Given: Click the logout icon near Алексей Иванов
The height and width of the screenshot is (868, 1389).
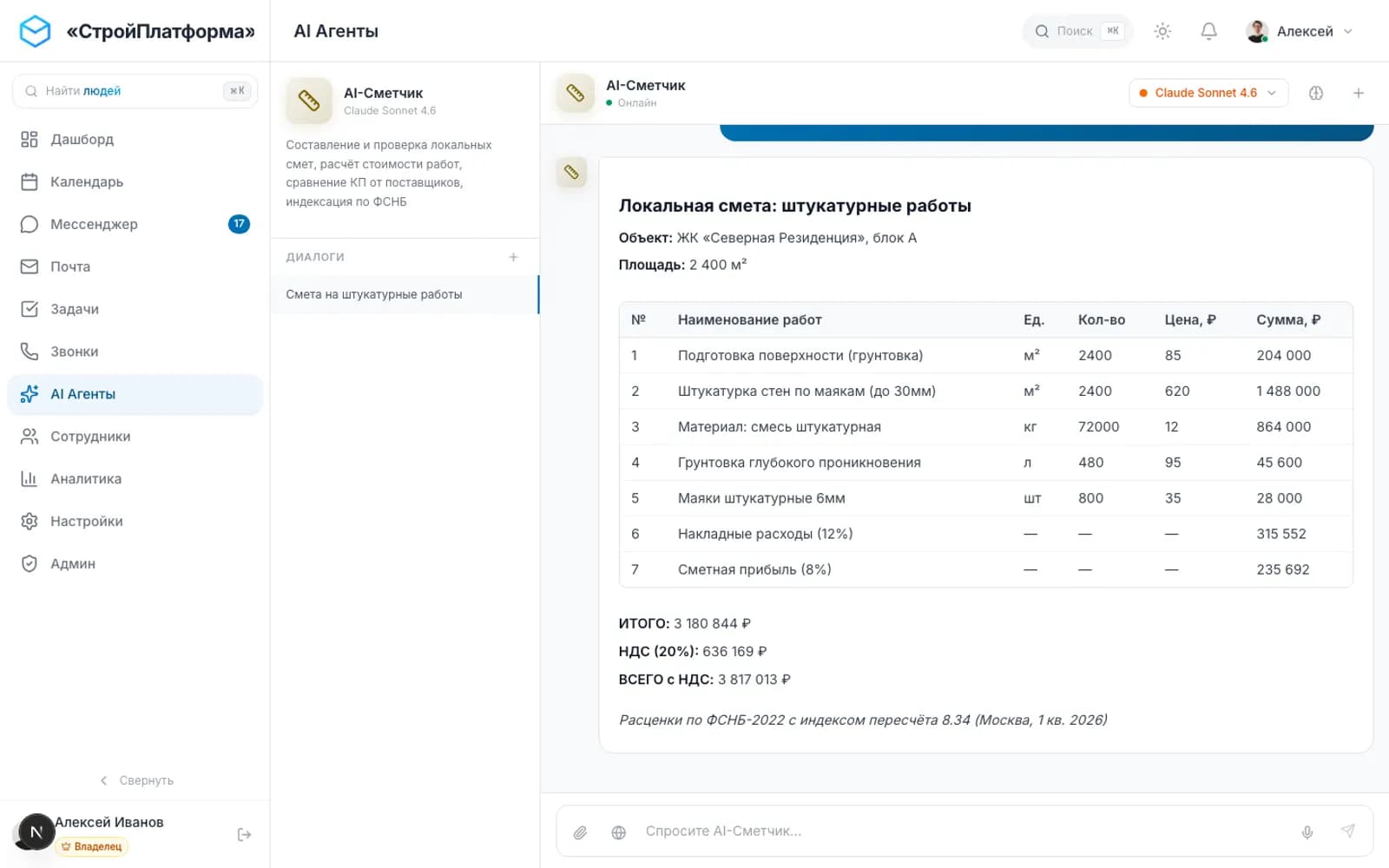Looking at the screenshot, I should coord(244,834).
